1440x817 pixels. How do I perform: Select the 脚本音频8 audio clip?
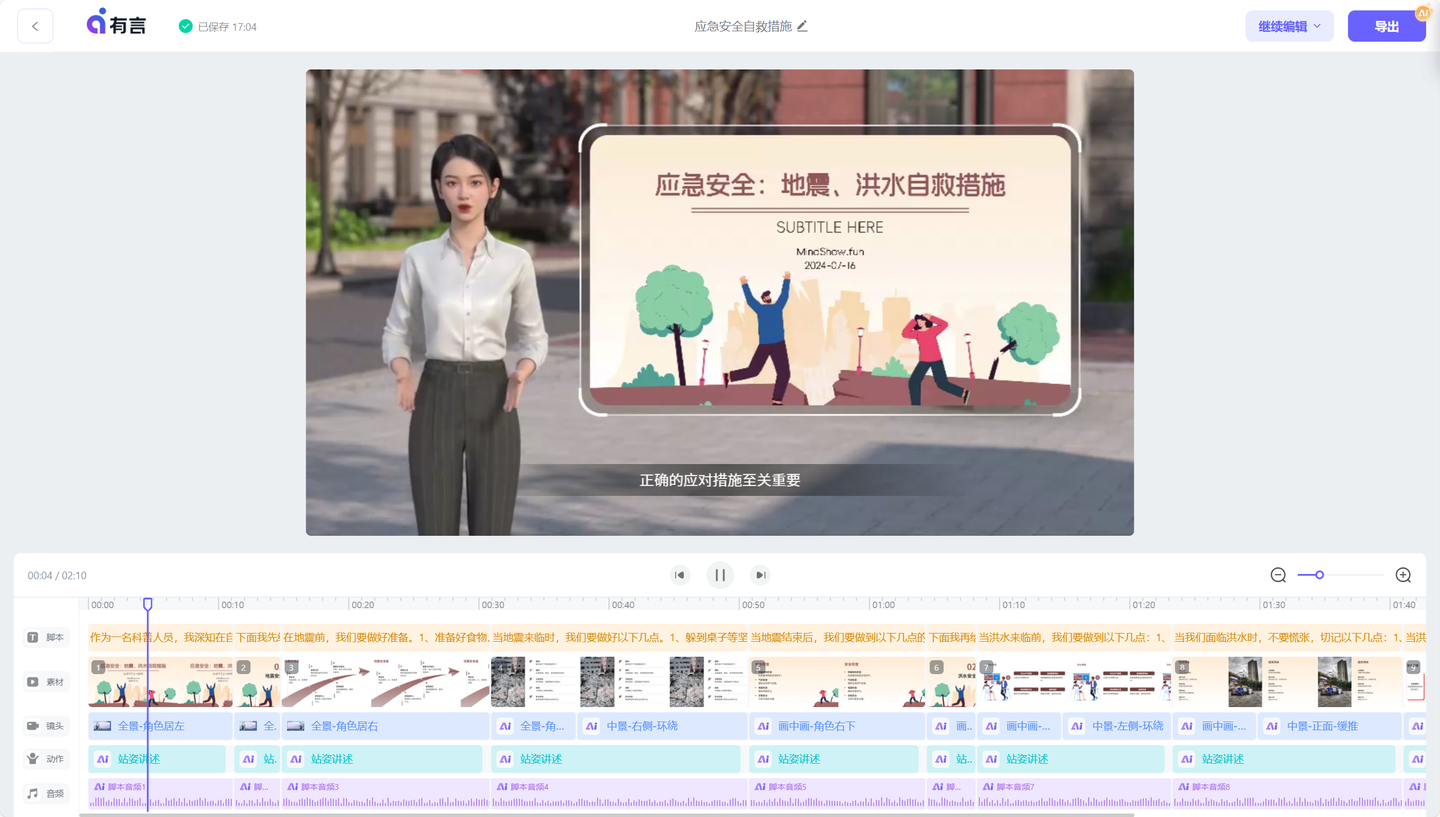click(1287, 793)
